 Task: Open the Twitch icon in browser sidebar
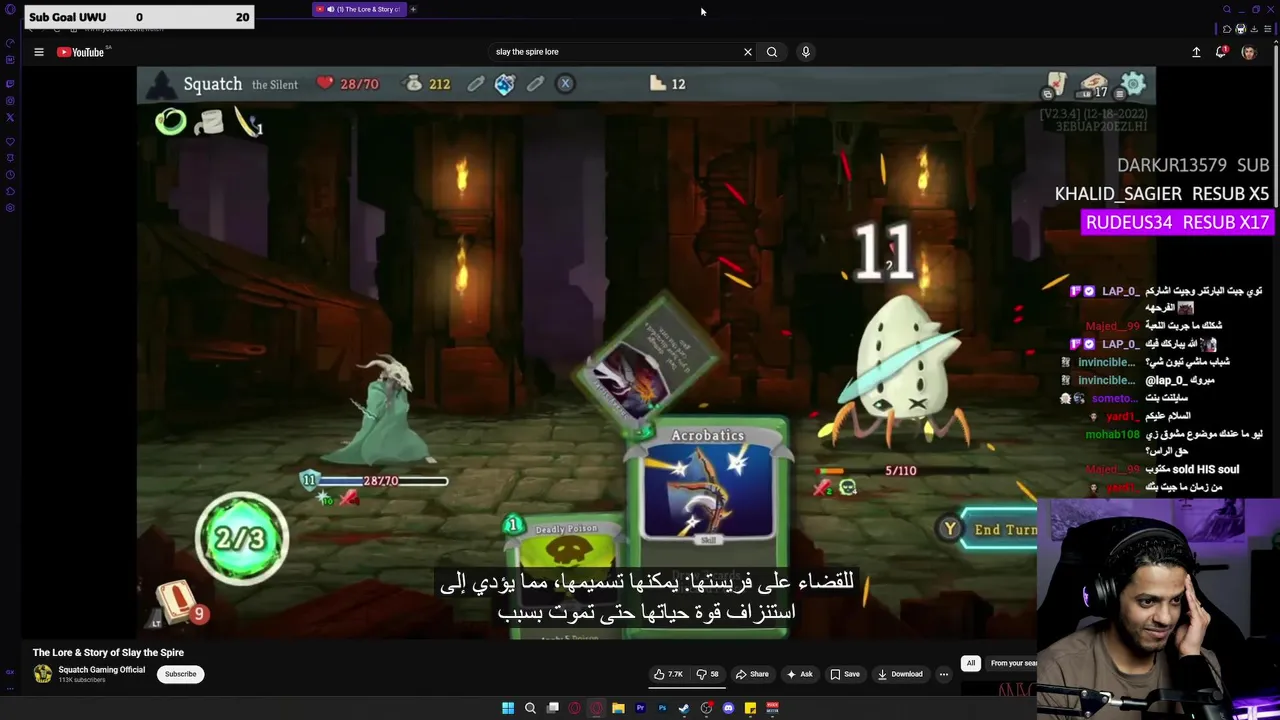[10, 83]
